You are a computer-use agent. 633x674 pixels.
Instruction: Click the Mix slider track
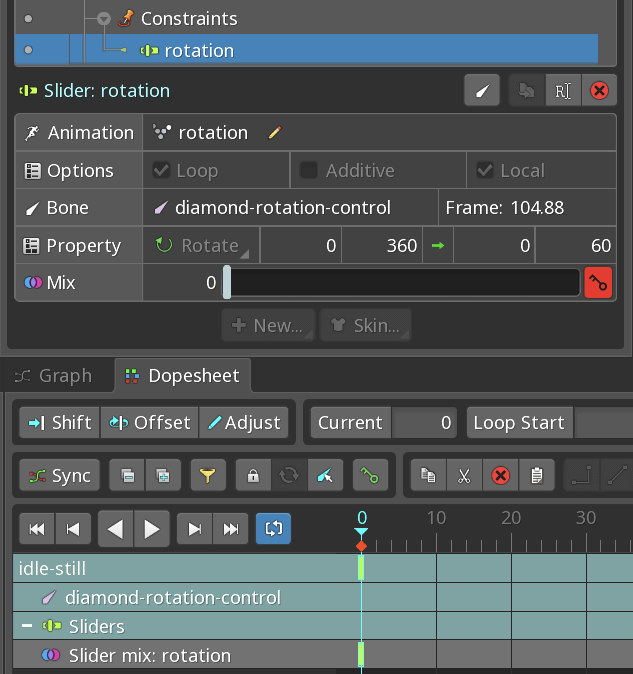coord(401,282)
